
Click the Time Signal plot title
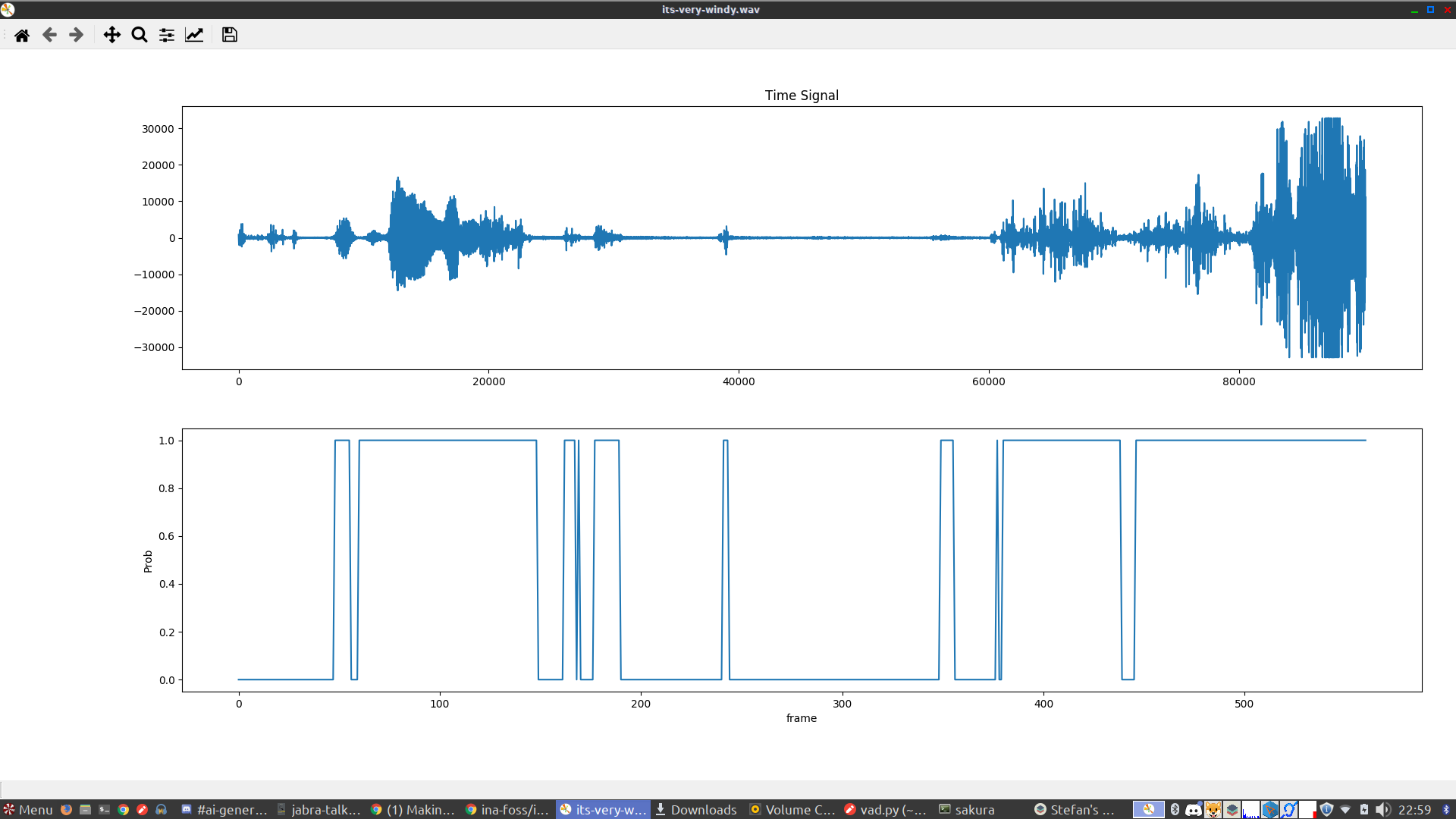(x=801, y=96)
